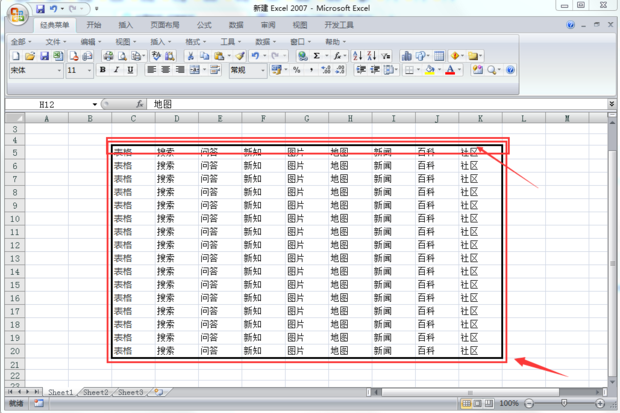The width and height of the screenshot is (620, 413).
Task: Open the print icon in toolbar
Action: coord(108,56)
